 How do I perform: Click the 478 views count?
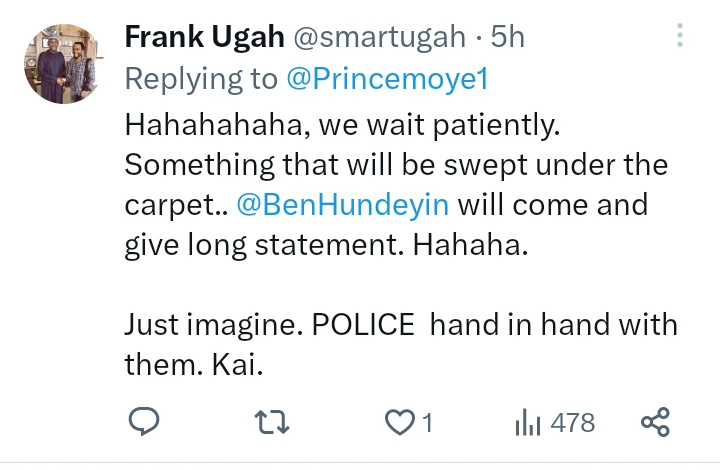(x=572, y=423)
